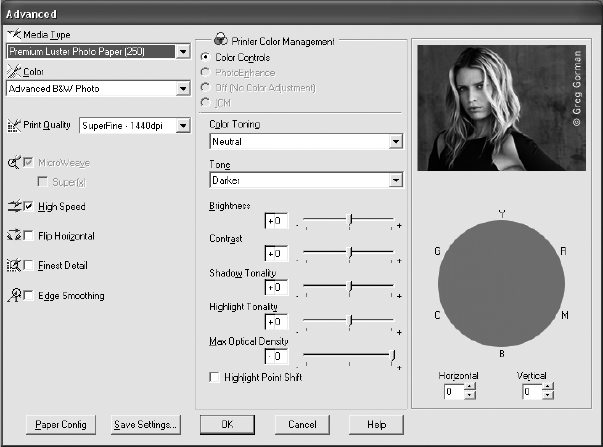Image resolution: width=603 pixels, height=447 pixels.
Task: Click the Max Optical Density value field
Action: point(276,356)
